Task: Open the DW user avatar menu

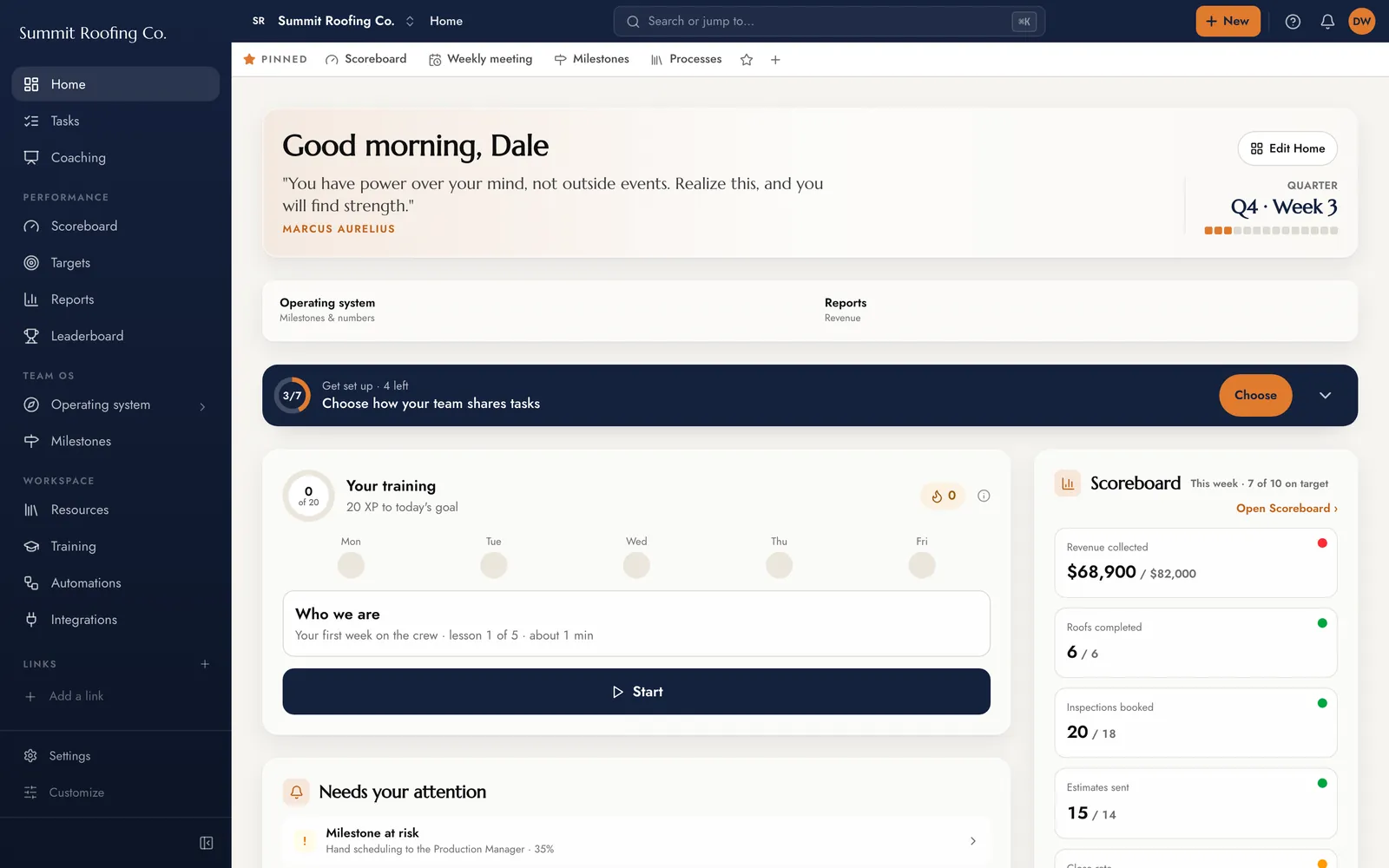Action: coord(1361,22)
